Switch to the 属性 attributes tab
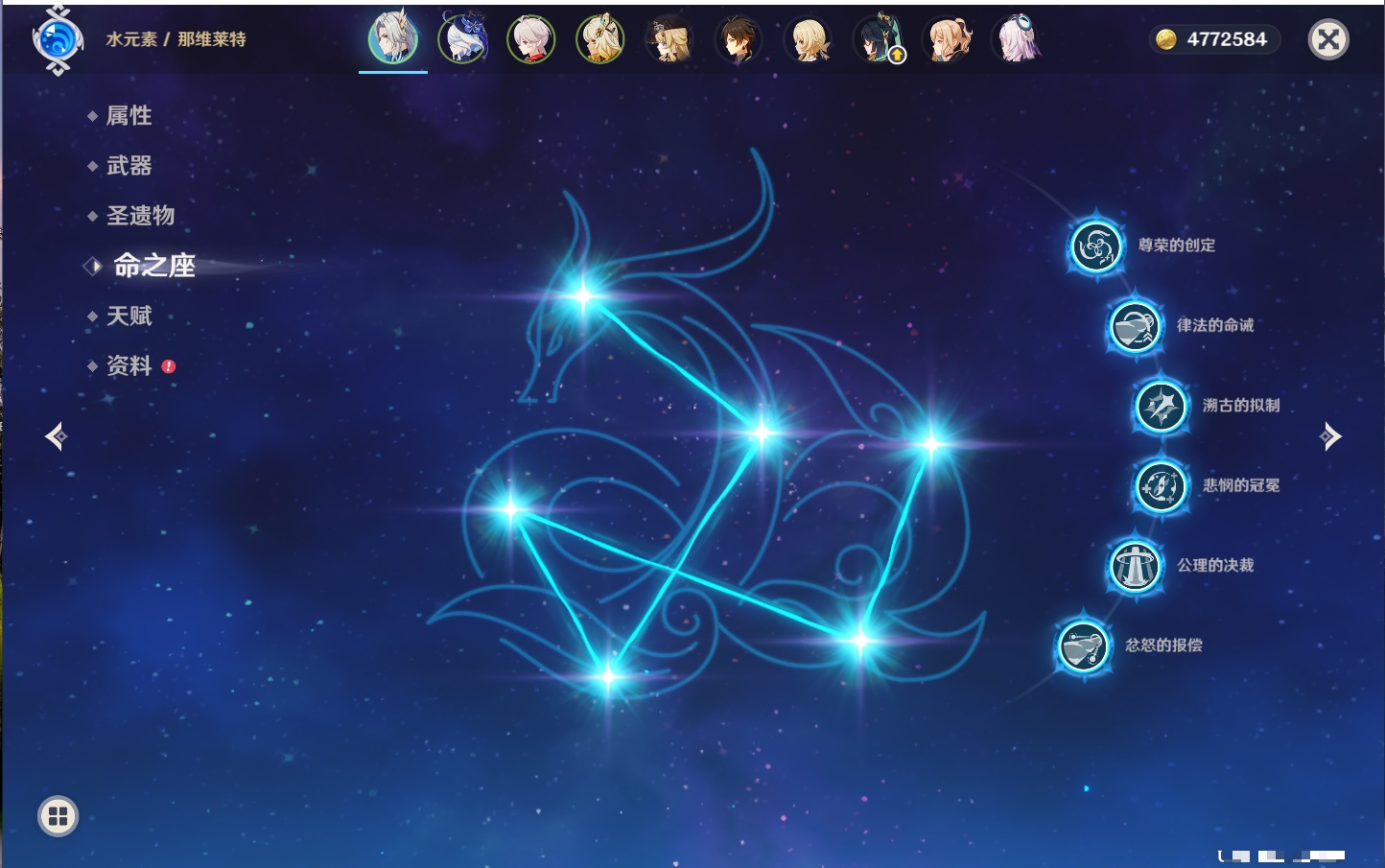 click(x=129, y=116)
